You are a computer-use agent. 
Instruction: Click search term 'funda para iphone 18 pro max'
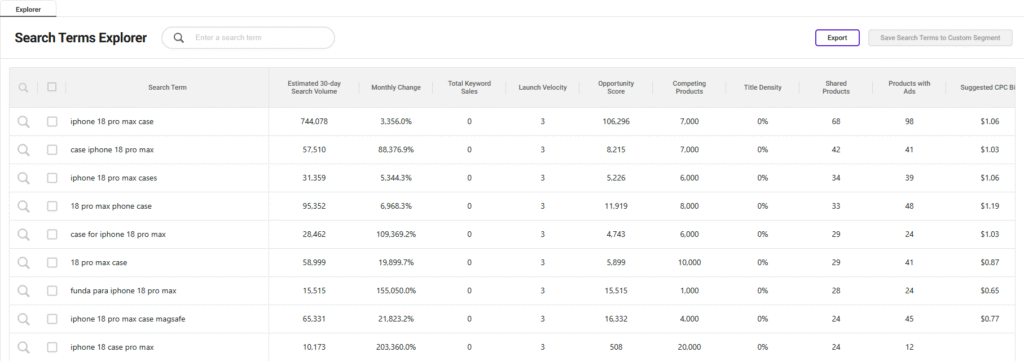(x=123, y=290)
